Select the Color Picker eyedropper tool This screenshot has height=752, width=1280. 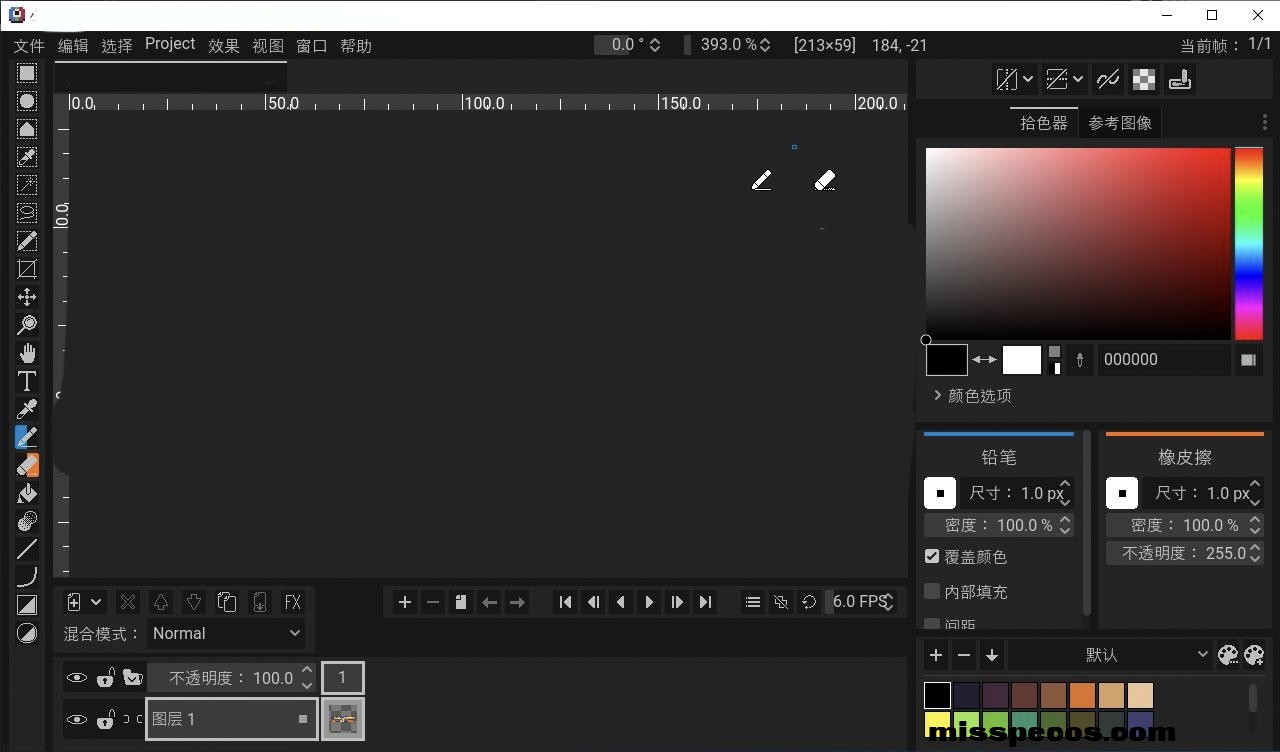(x=27, y=409)
